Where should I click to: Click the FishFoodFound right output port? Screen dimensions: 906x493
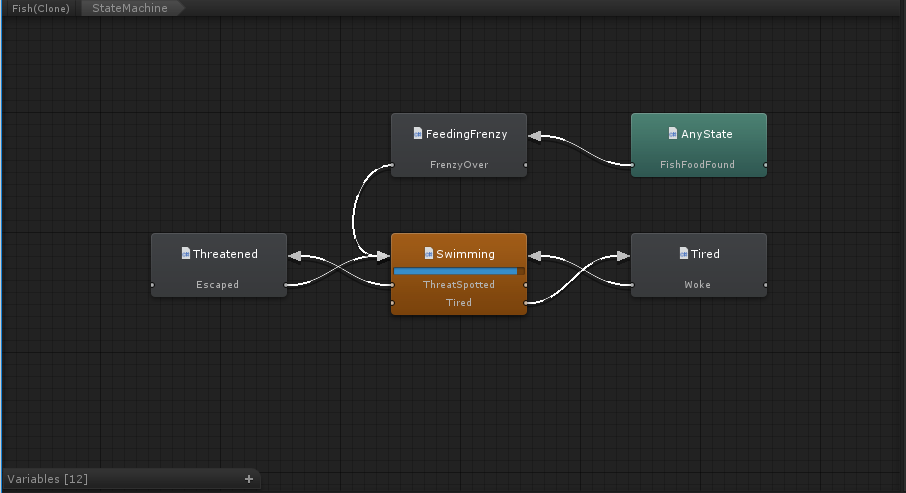pos(766,165)
